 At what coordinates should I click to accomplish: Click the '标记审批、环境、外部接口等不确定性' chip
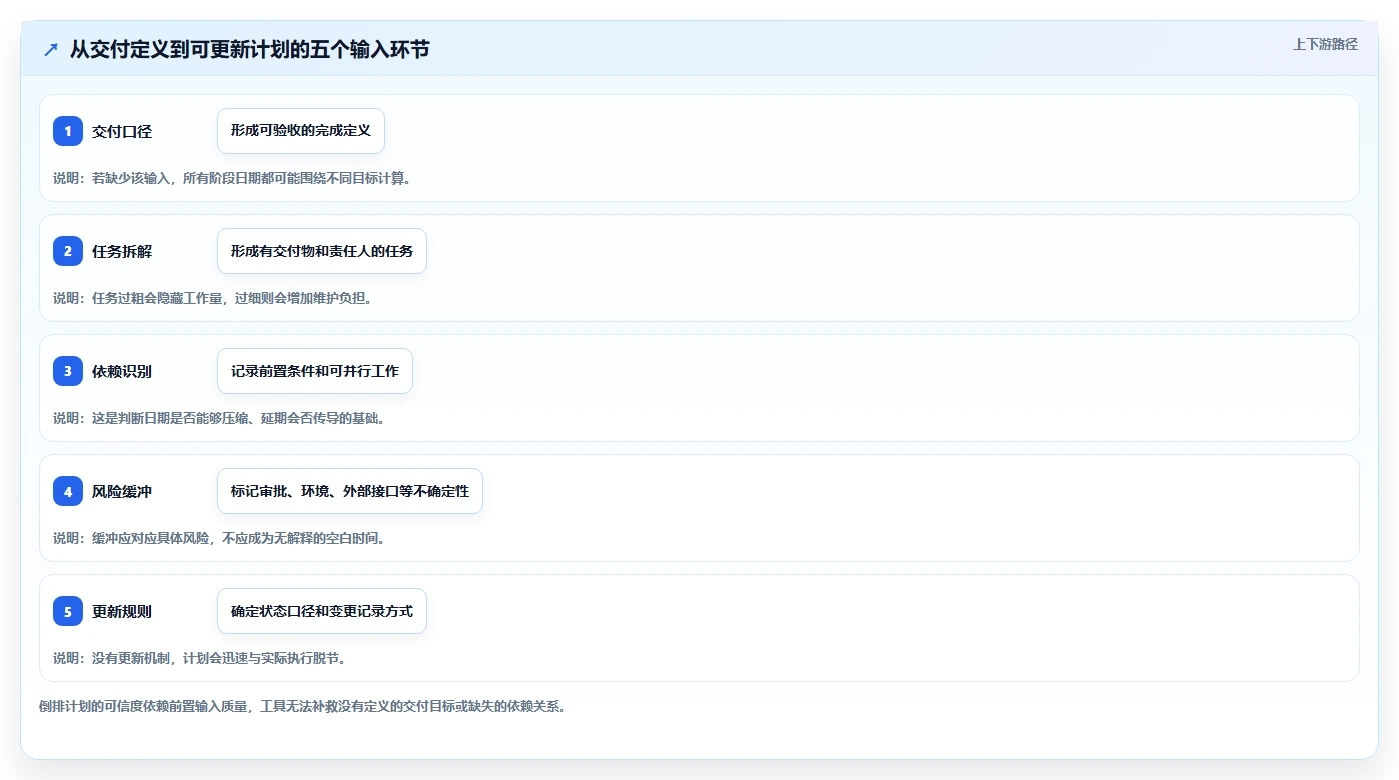(350, 491)
